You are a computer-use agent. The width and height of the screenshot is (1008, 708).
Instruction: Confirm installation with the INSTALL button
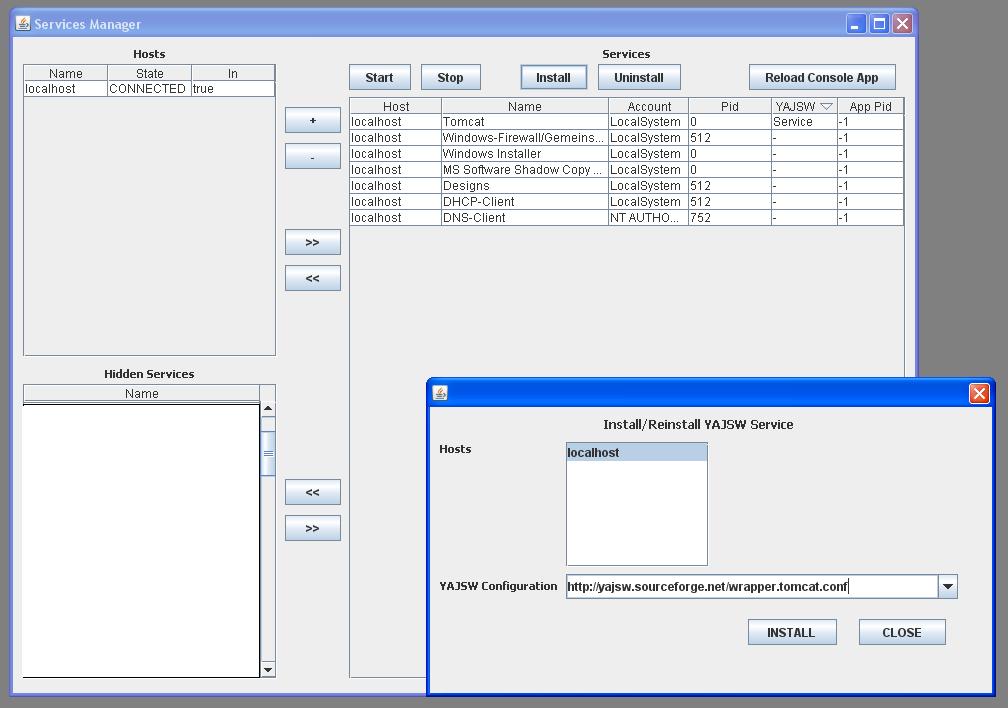click(x=792, y=631)
